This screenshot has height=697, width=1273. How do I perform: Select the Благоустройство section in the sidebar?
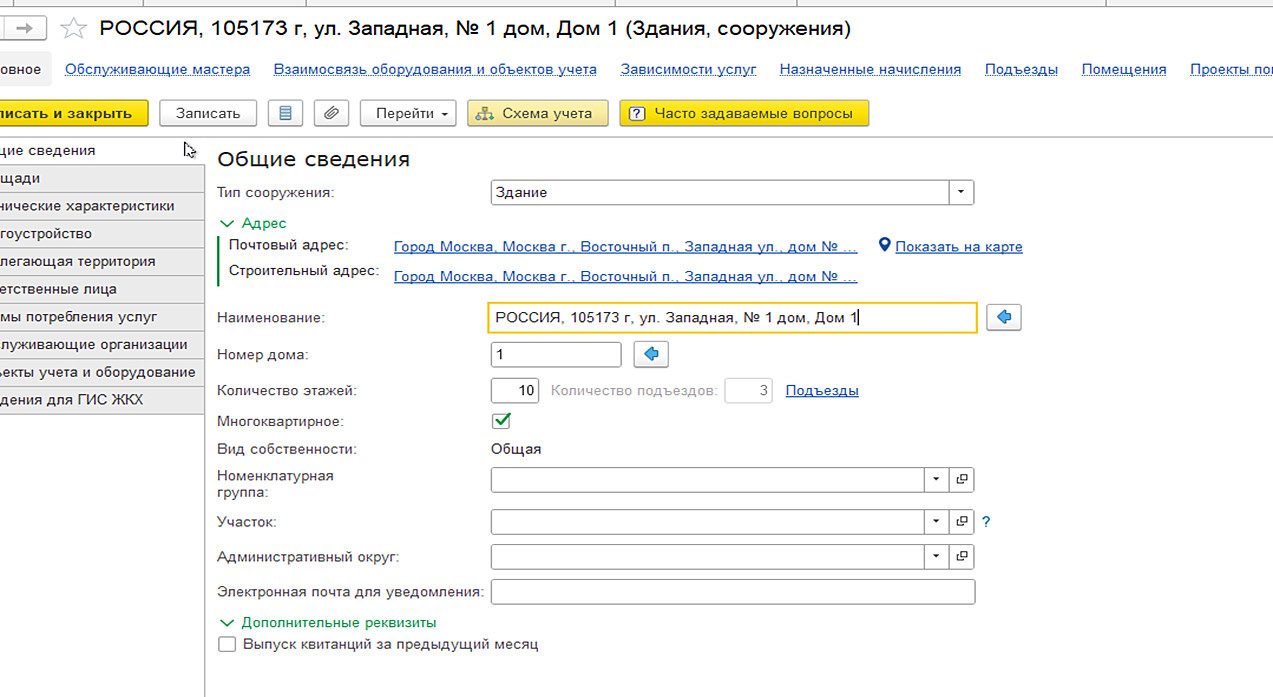101,233
